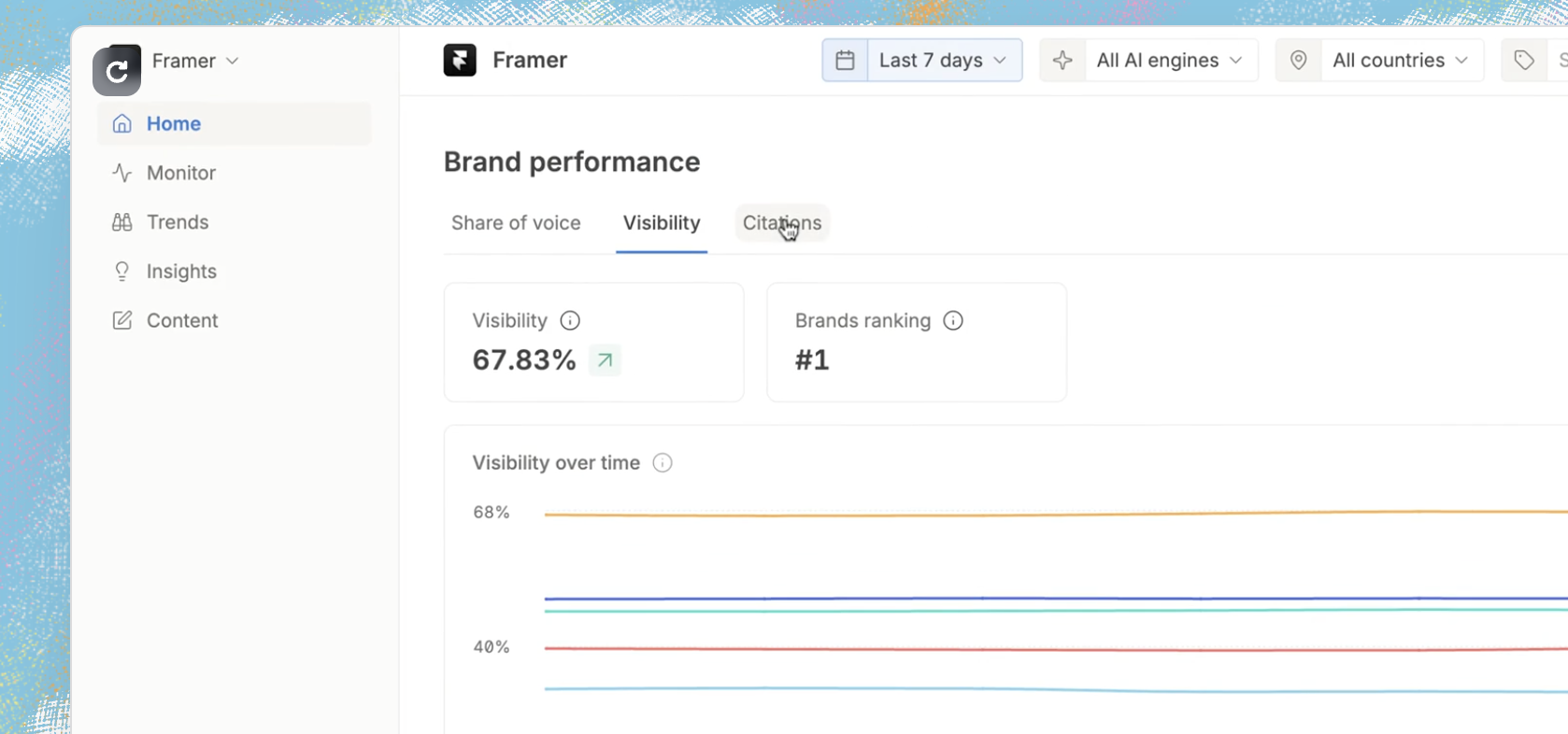Click the Visibility over time title
Screen dimensions: 1568x734
tap(556, 463)
